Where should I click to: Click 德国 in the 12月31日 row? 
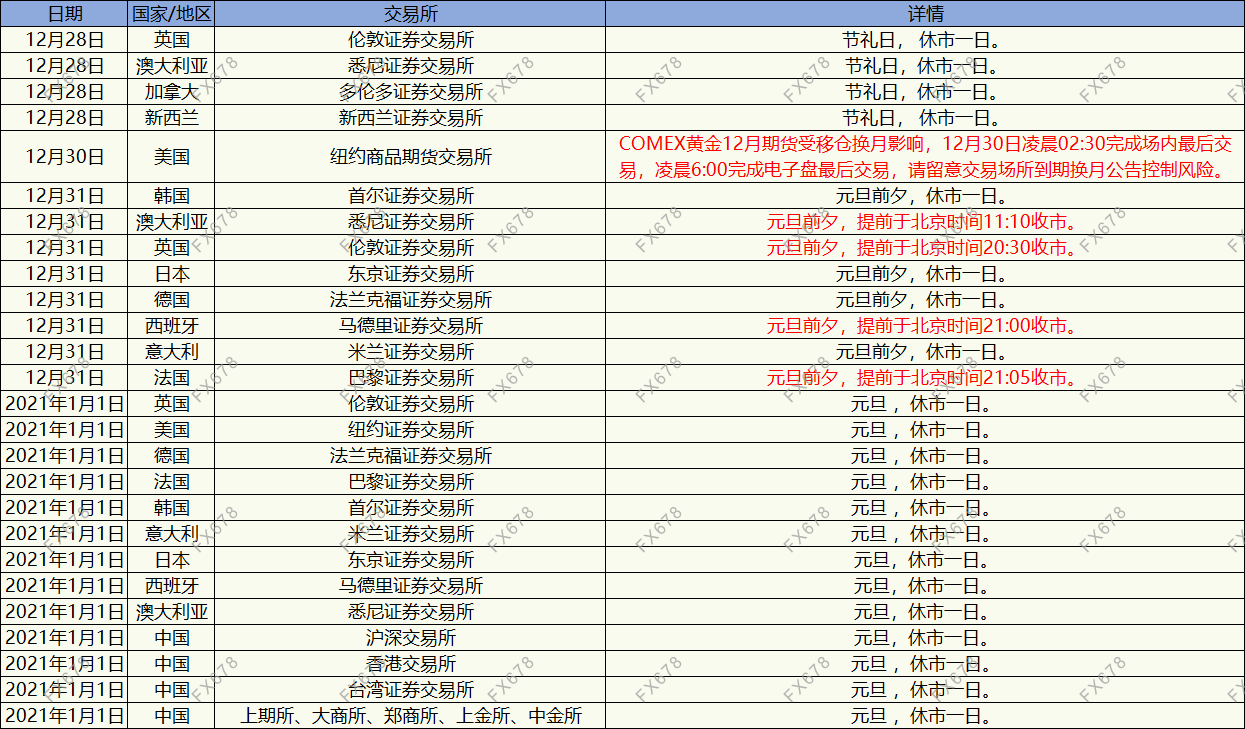[171, 300]
